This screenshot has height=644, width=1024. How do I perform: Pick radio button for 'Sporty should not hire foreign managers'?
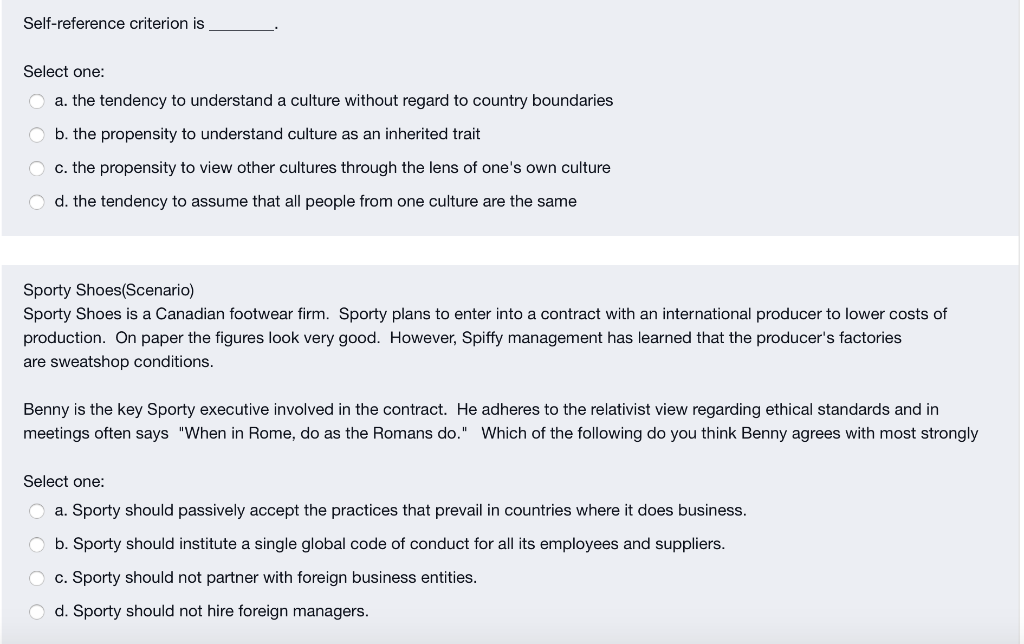click(37, 612)
